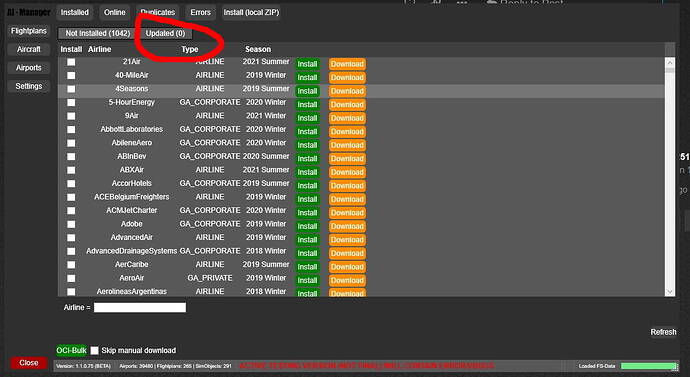This screenshot has height=377, width=690.
Task: Tick the checkbox for 40-MileAir
Action: click(x=71, y=76)
